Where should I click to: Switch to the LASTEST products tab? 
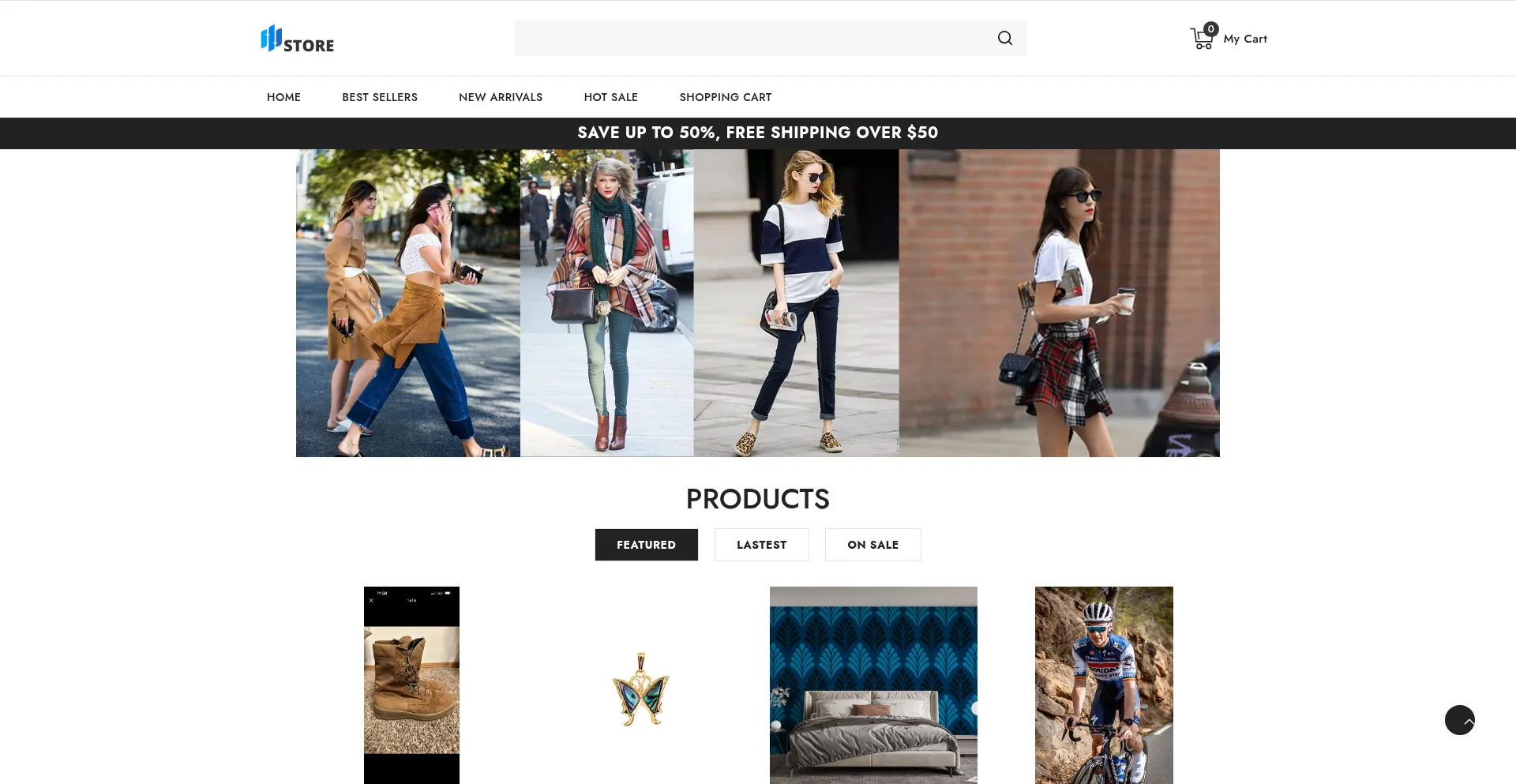(762, 545)
